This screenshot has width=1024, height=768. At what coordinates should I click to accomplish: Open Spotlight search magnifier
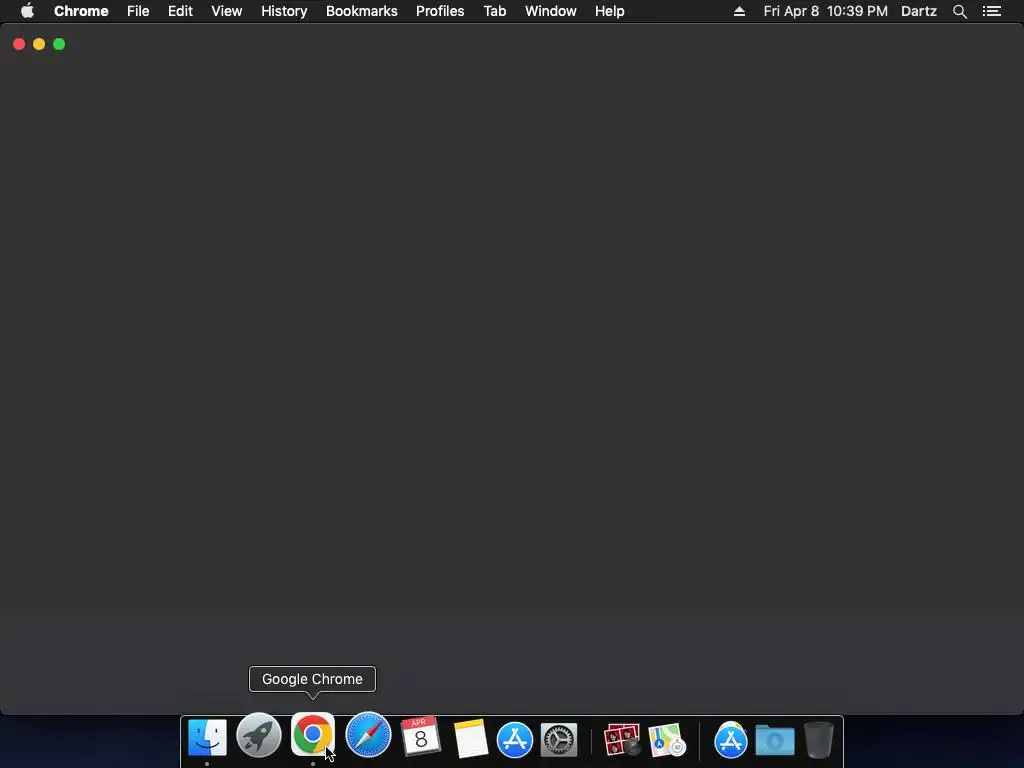[960, 11]
